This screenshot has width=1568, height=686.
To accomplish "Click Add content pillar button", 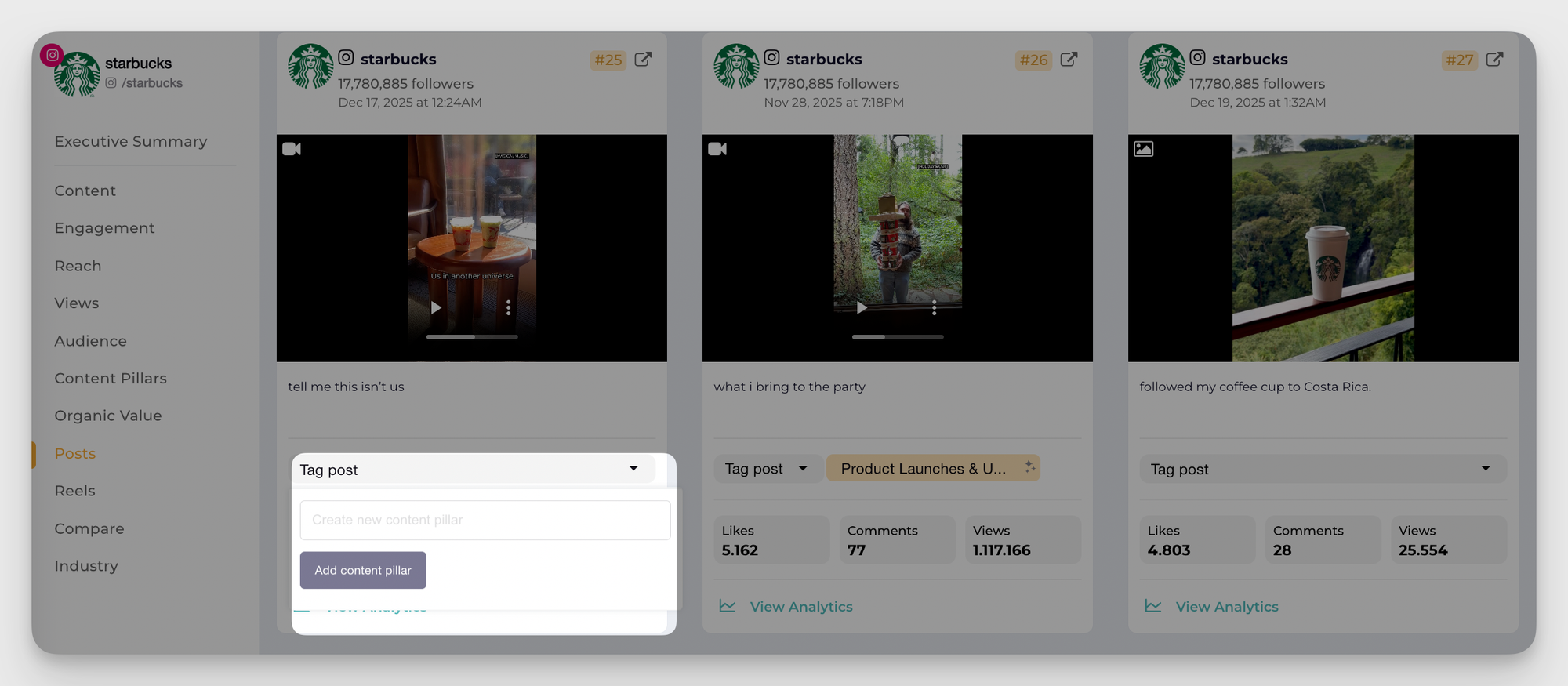I will pos(363,570).
